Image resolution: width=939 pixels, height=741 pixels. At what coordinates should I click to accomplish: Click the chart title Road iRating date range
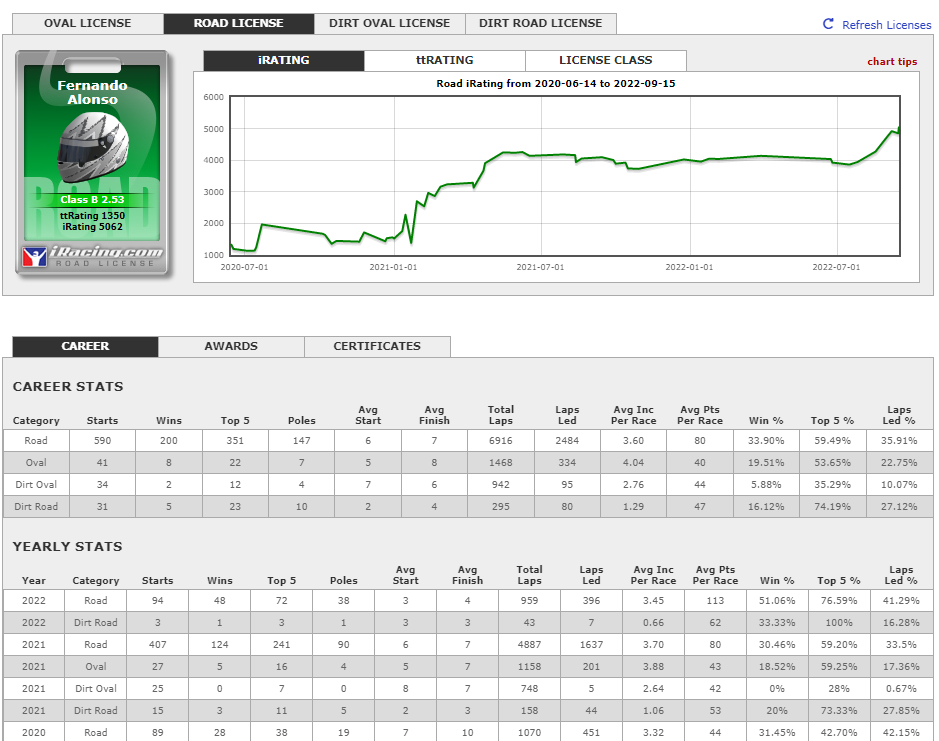555,84
